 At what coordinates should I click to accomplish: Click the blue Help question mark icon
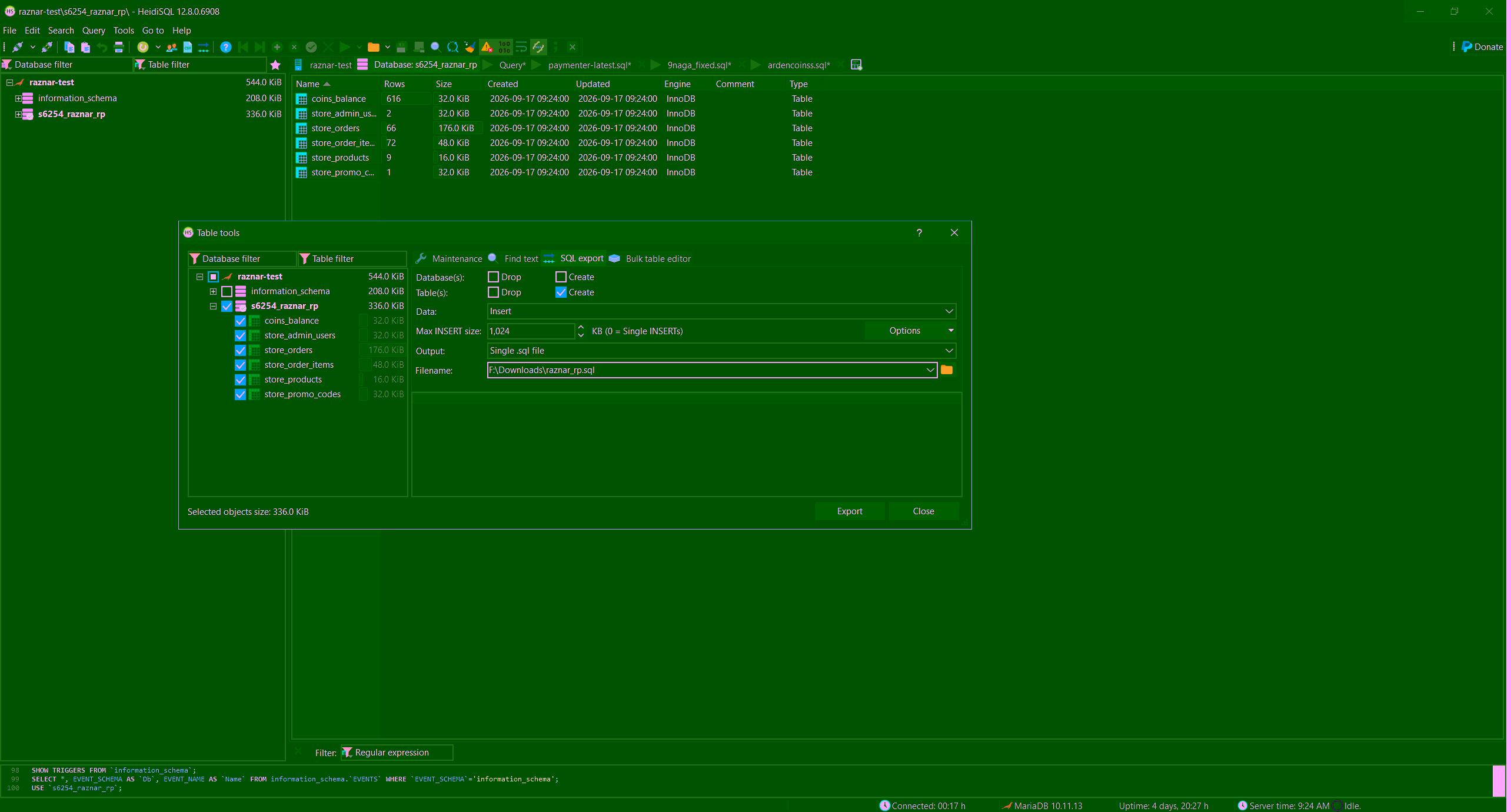(226, 47)
